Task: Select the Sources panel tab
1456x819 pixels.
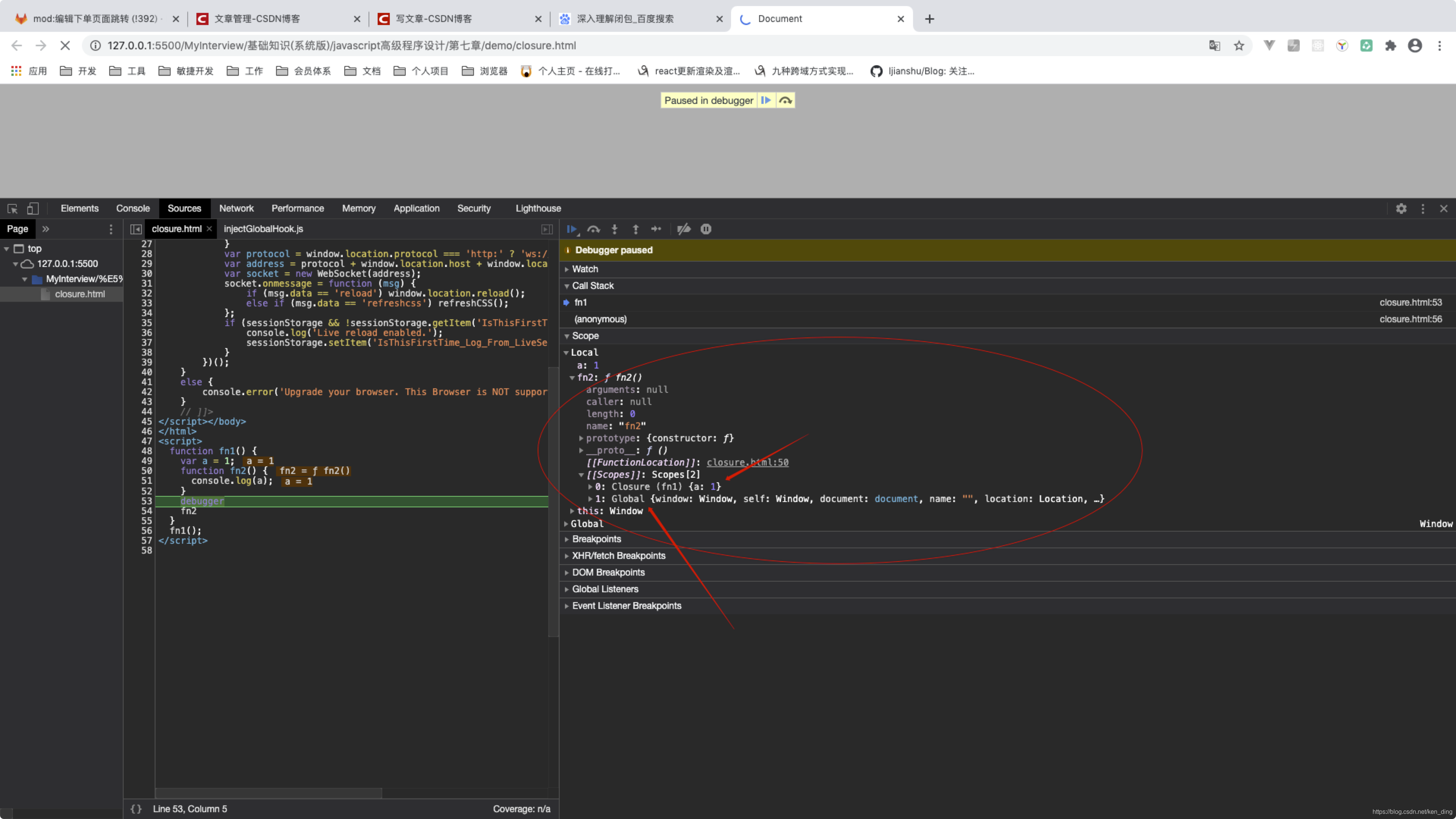Action: tap(183, 208)
